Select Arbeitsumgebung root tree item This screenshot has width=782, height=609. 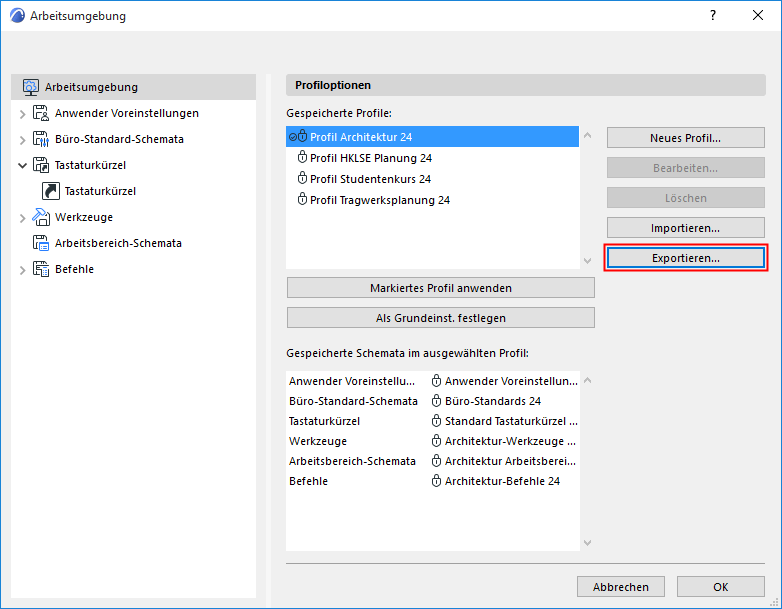pos(134,87)
